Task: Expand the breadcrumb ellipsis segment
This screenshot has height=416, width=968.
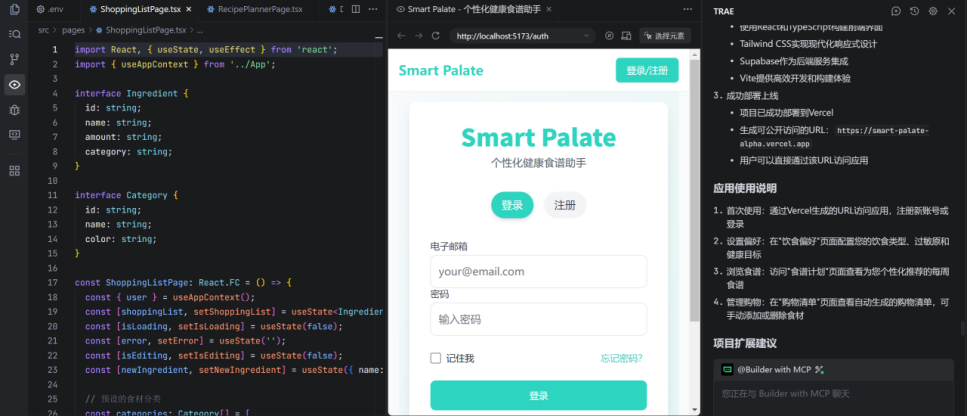Action: 199,30
